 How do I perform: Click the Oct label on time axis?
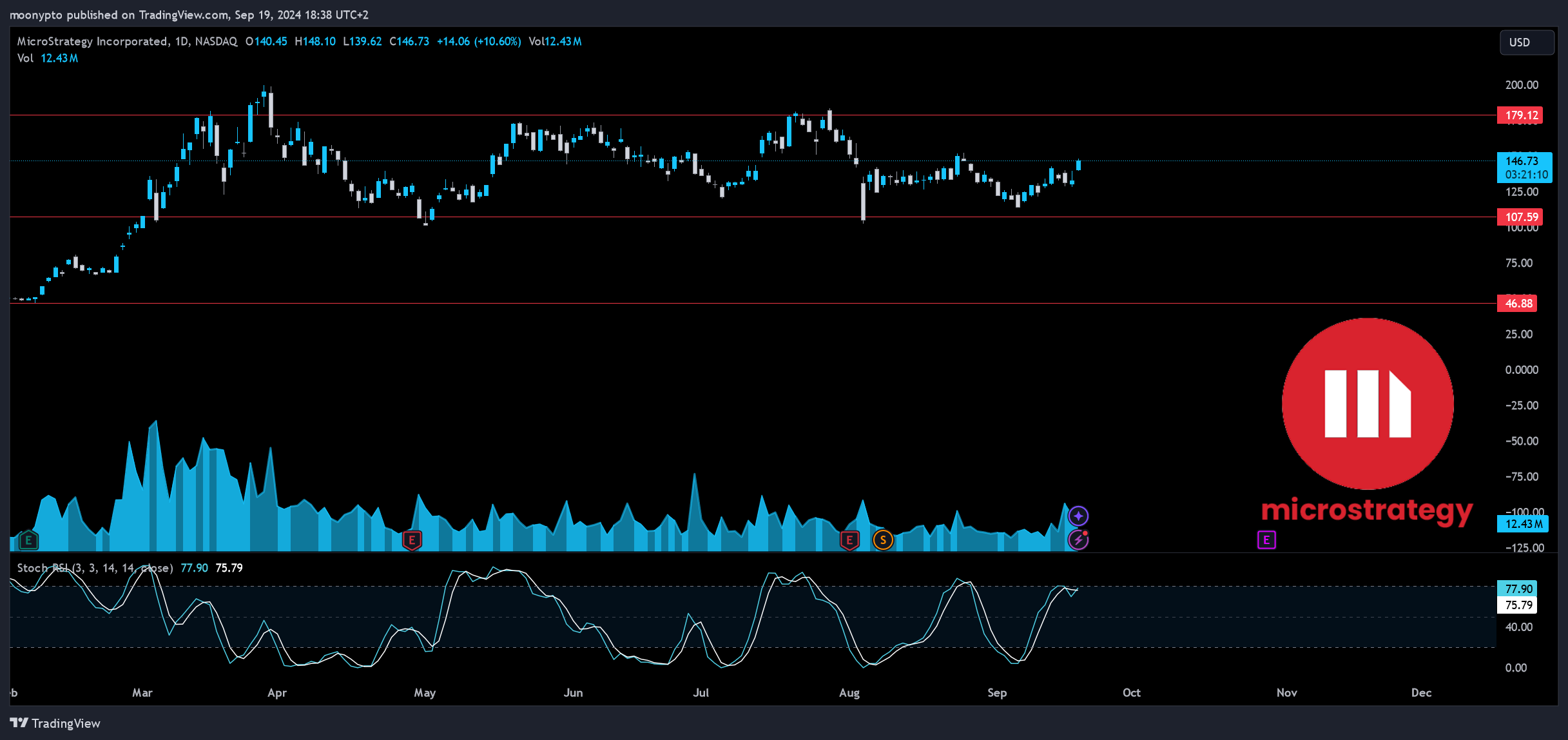[x=1132, y=693]
